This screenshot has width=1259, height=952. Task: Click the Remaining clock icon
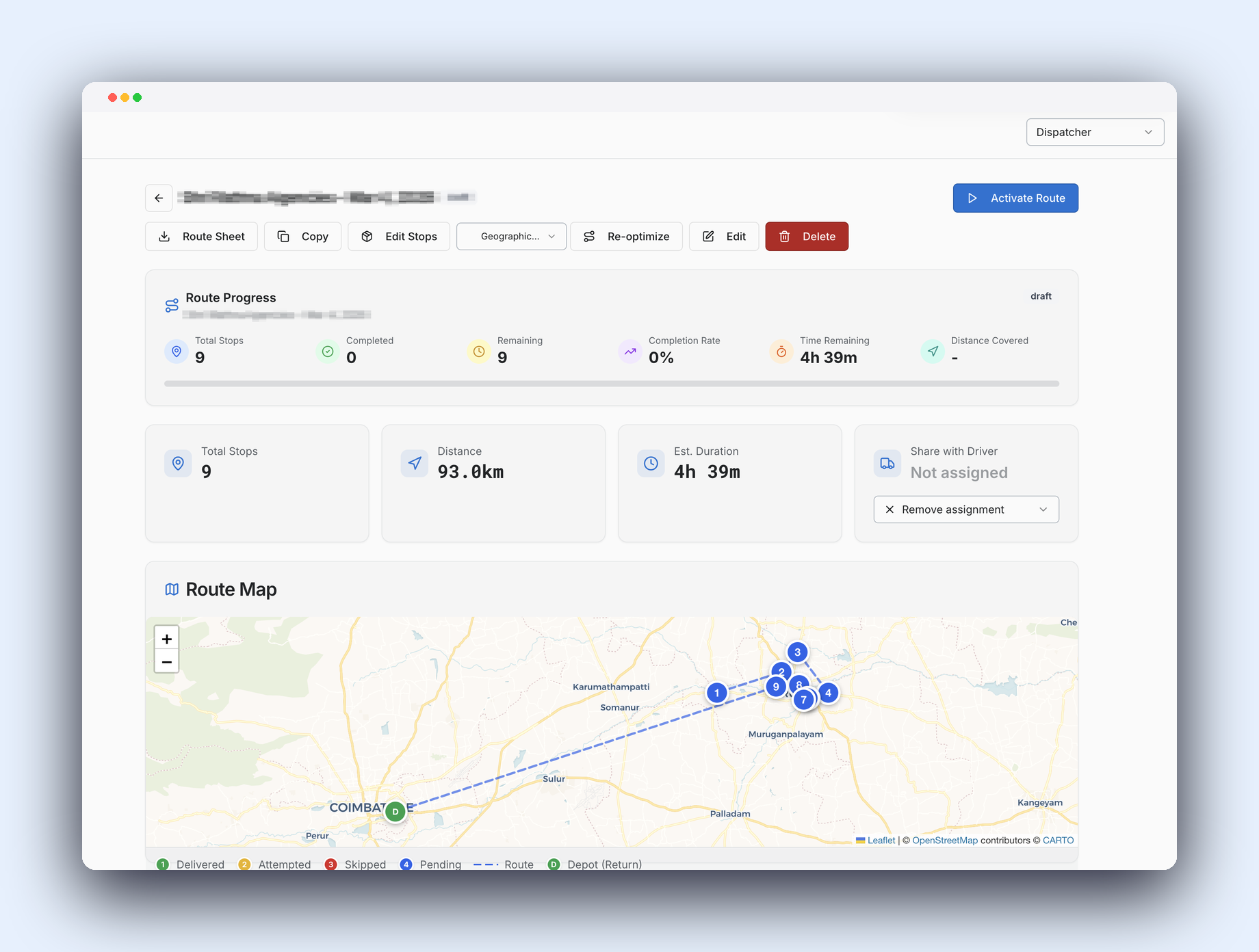point(479,352)
